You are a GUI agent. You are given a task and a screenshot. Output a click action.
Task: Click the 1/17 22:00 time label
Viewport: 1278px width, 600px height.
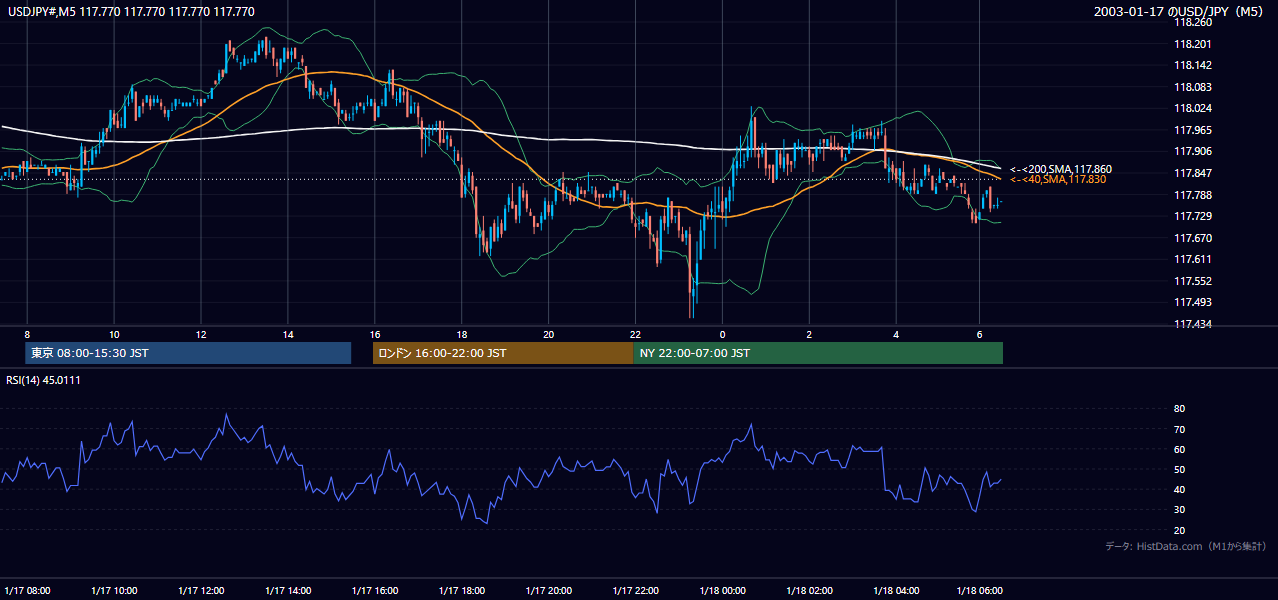(x=637, y=590)
